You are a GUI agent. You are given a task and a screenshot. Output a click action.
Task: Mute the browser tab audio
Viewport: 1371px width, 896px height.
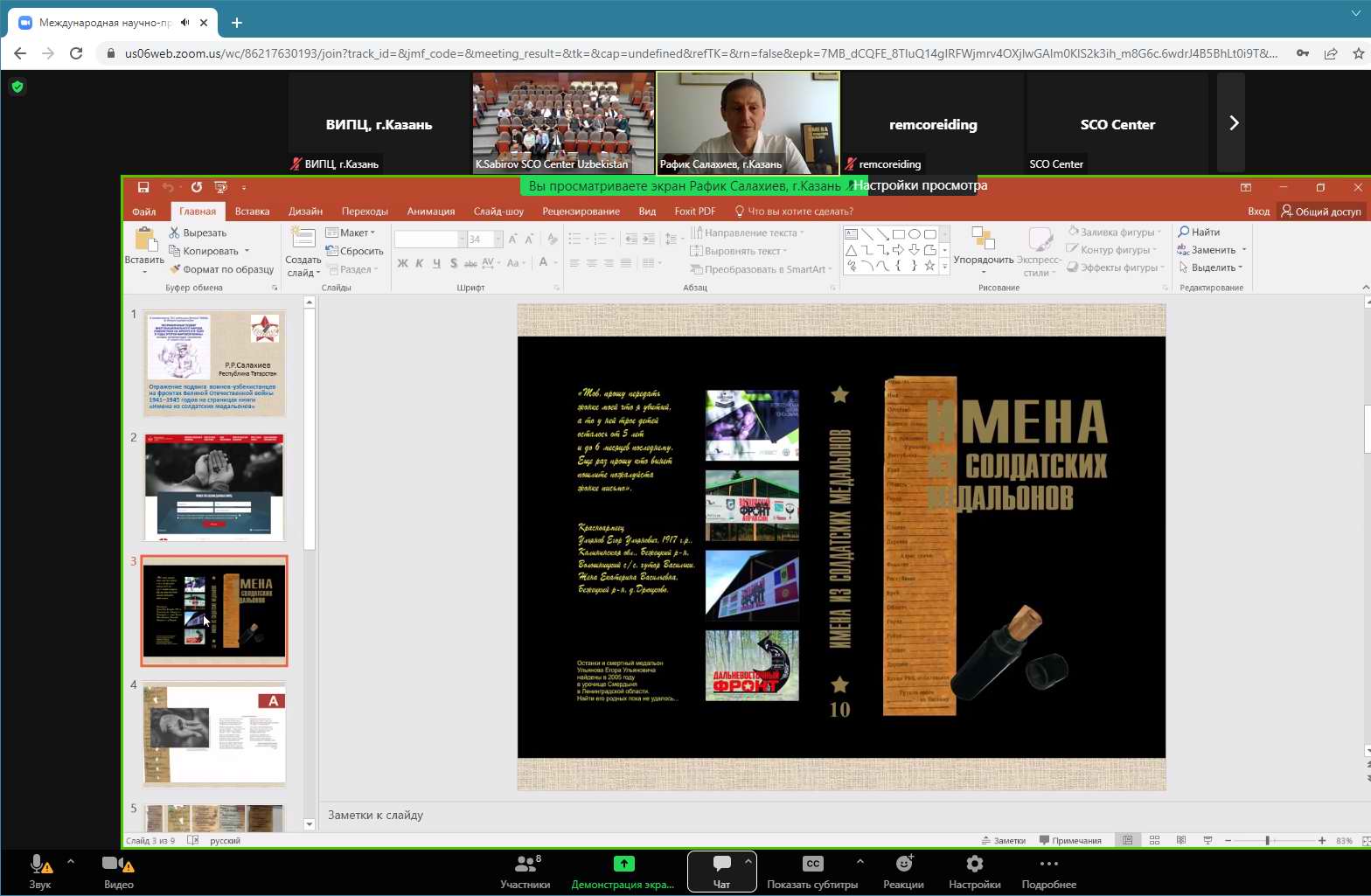point(185,23)
